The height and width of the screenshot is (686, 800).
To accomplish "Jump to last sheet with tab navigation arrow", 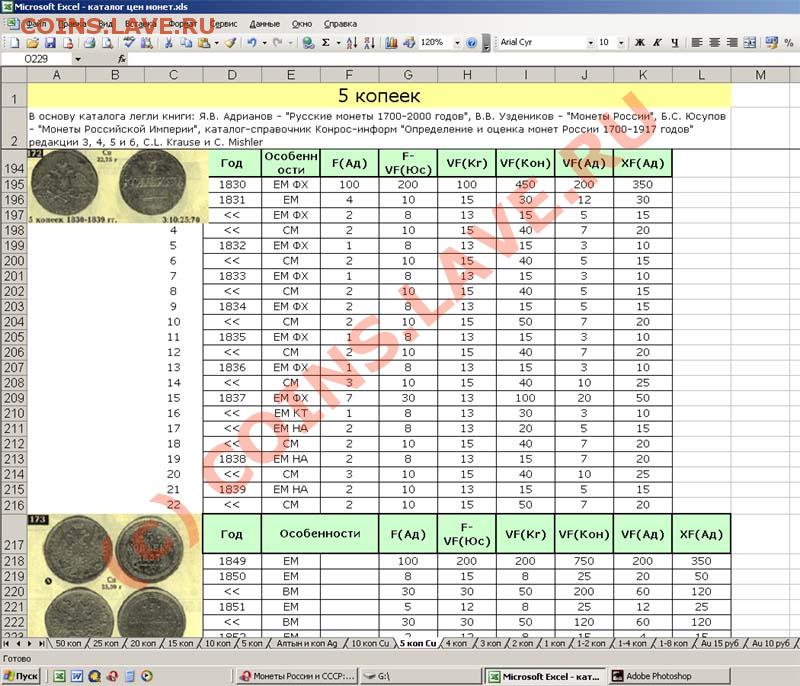I will [x=42, y=644].
